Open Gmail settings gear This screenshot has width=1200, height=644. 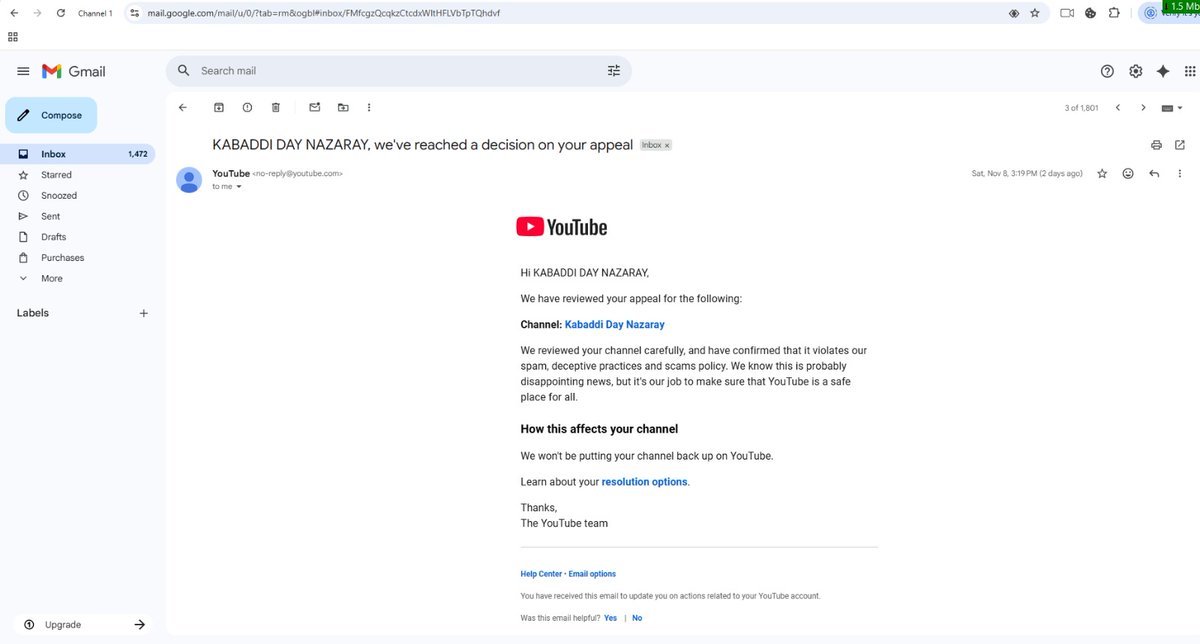[1135, 71]
